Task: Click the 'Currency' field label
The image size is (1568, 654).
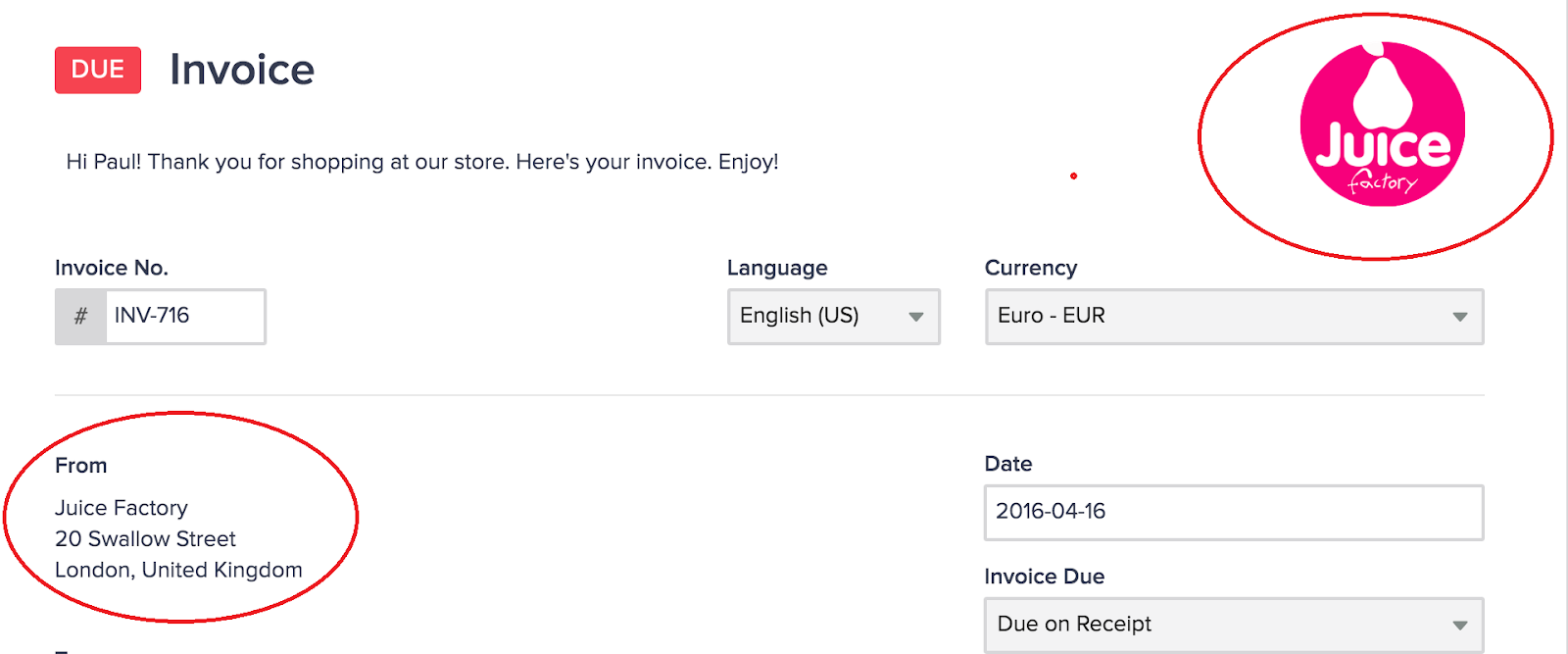Action: [x=1031, y=268]
